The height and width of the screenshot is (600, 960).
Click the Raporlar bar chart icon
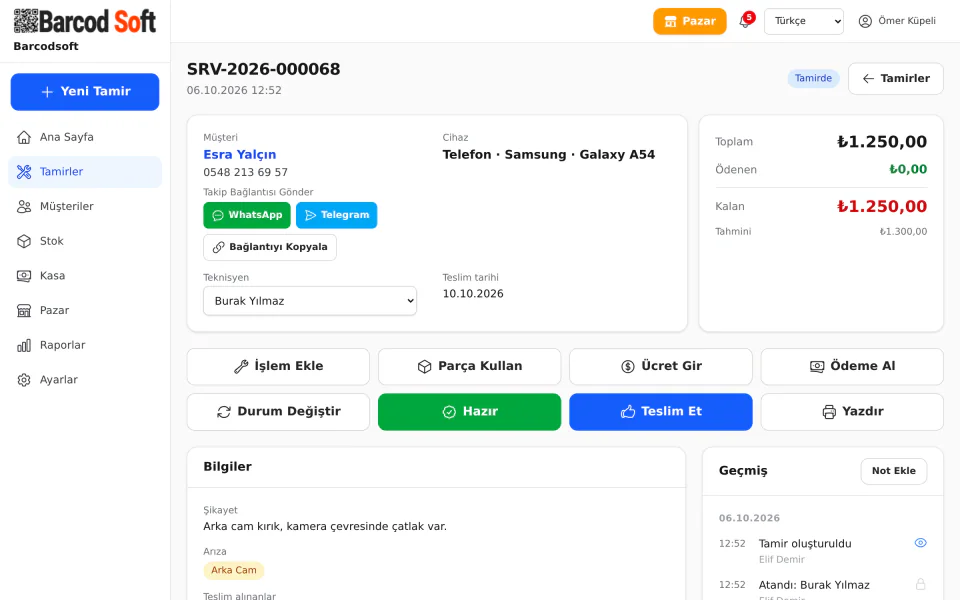(x=24, y=345)
